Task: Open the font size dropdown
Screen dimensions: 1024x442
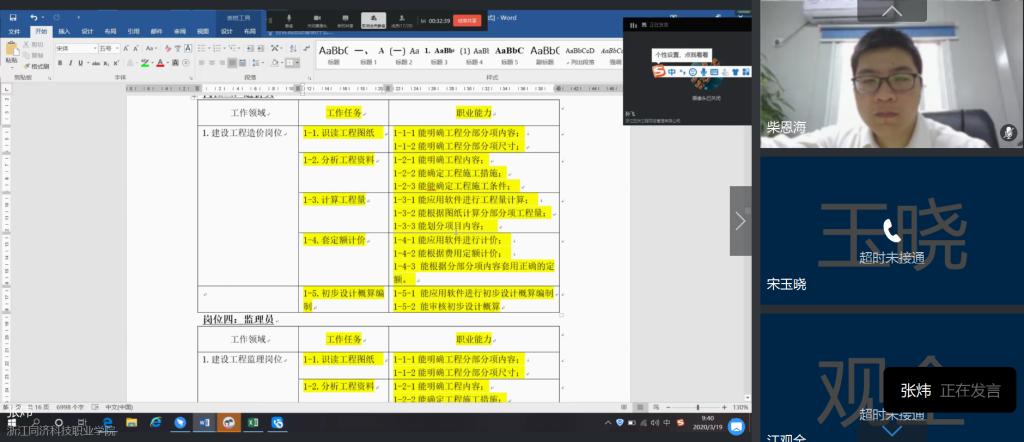Action: click(x=120, y=48)
